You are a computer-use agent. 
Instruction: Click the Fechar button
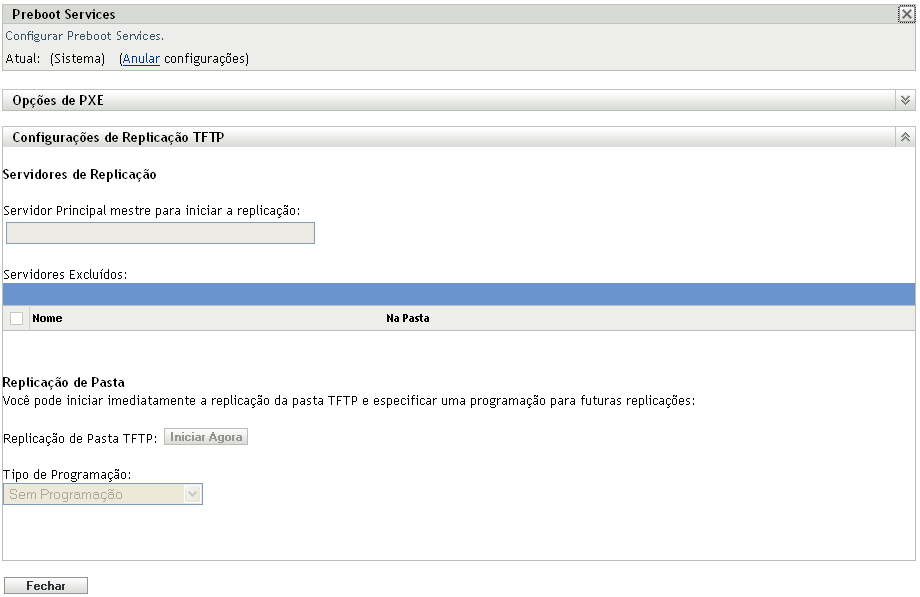point(45,585)
